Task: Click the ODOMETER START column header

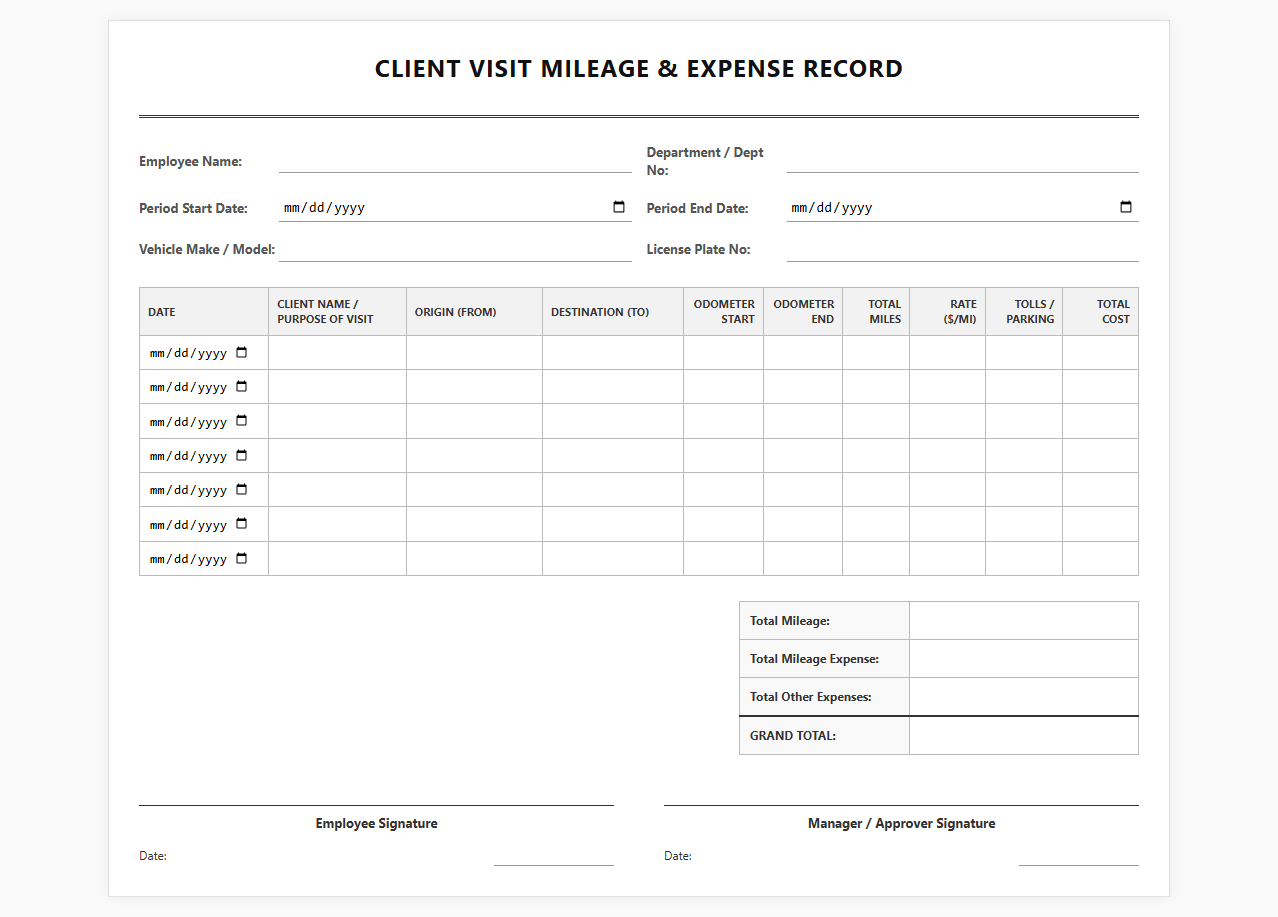Action: (x=723, y=312)
